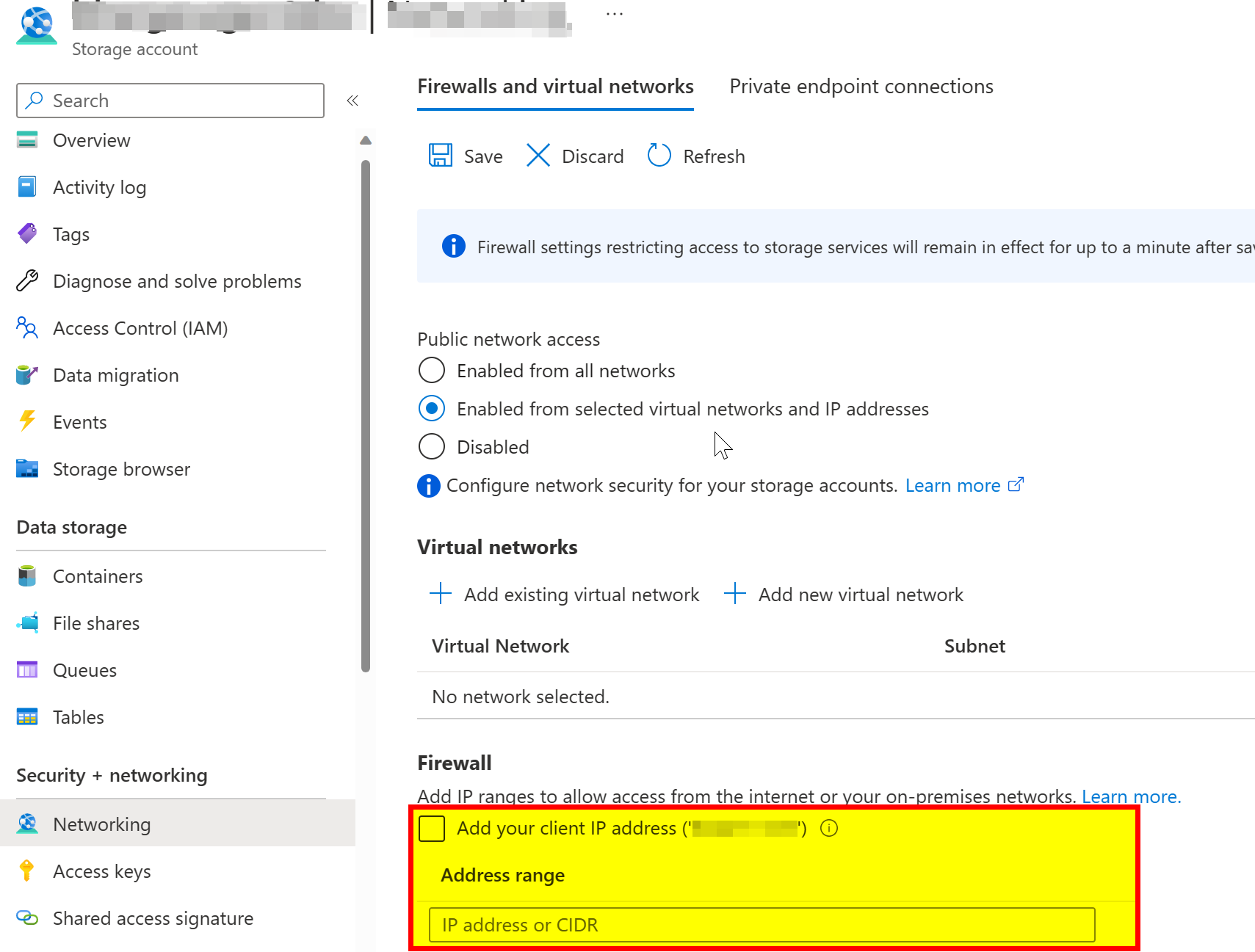Image resolution: width=1255 pixels, height=952 pixels.
Task: Open the Queues section
Action: point(84,669)
